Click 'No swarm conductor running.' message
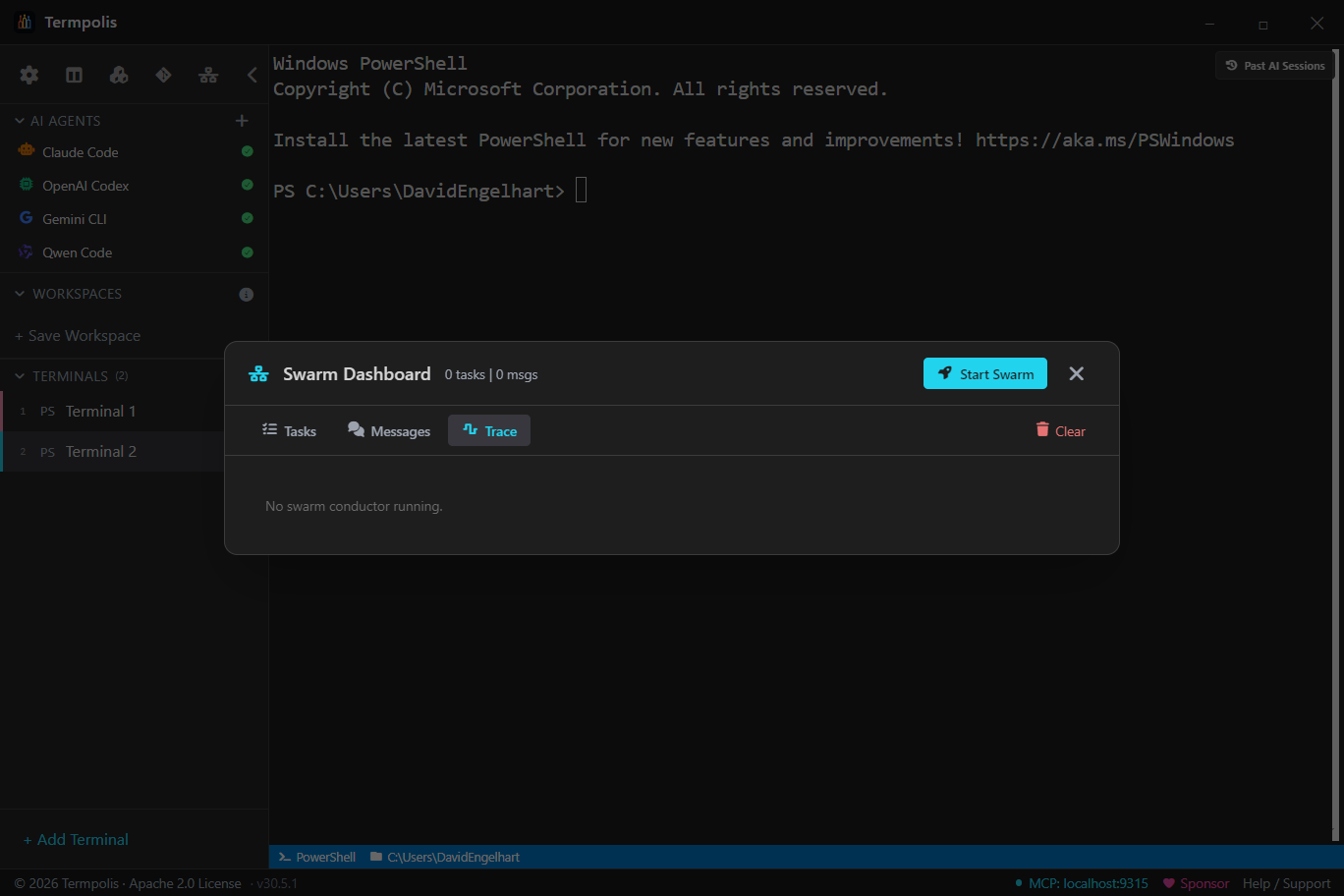 coord(354,506)
